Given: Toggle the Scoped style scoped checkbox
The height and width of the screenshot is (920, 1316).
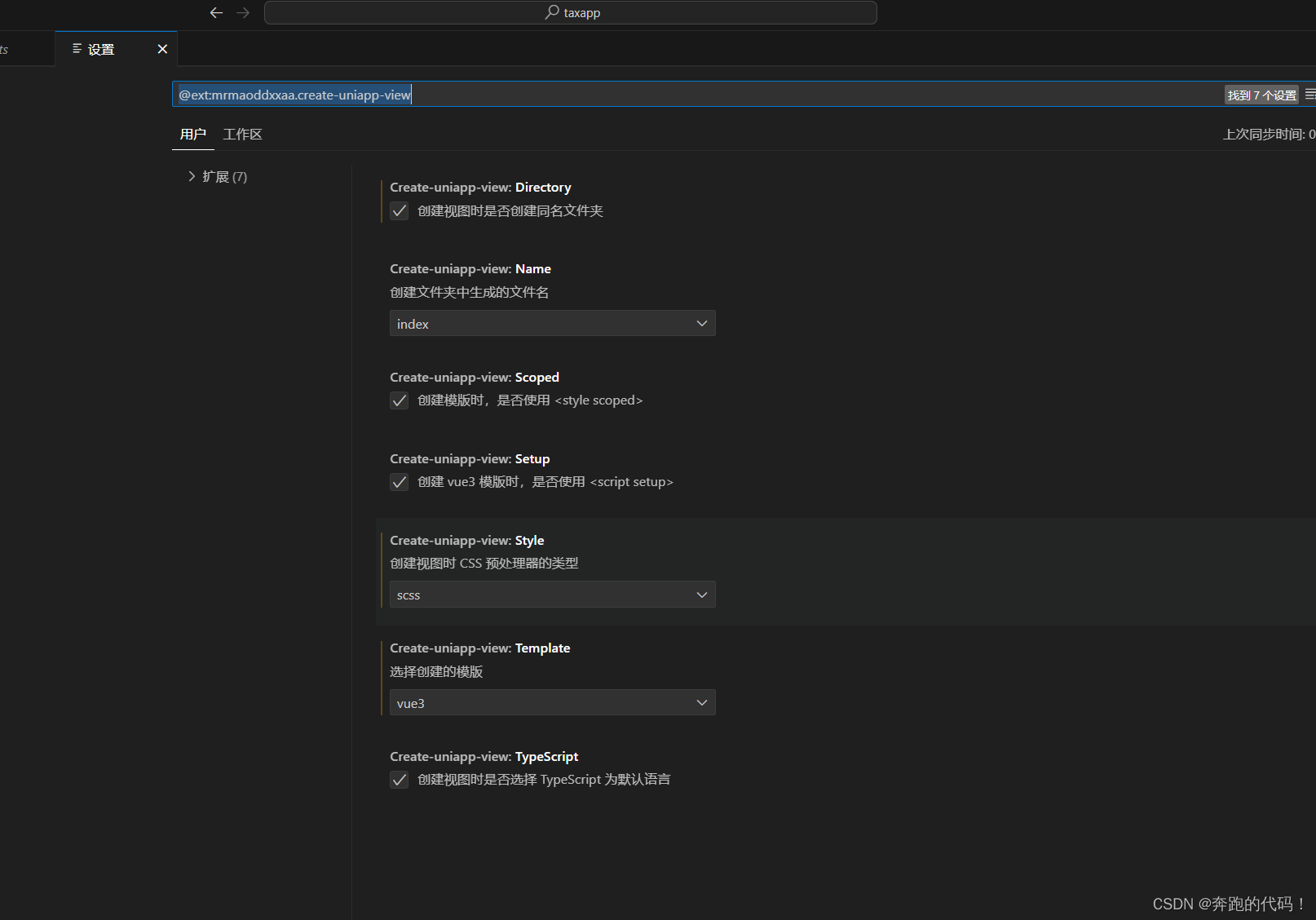Looking at the screenshot, I should coord(400,400).
